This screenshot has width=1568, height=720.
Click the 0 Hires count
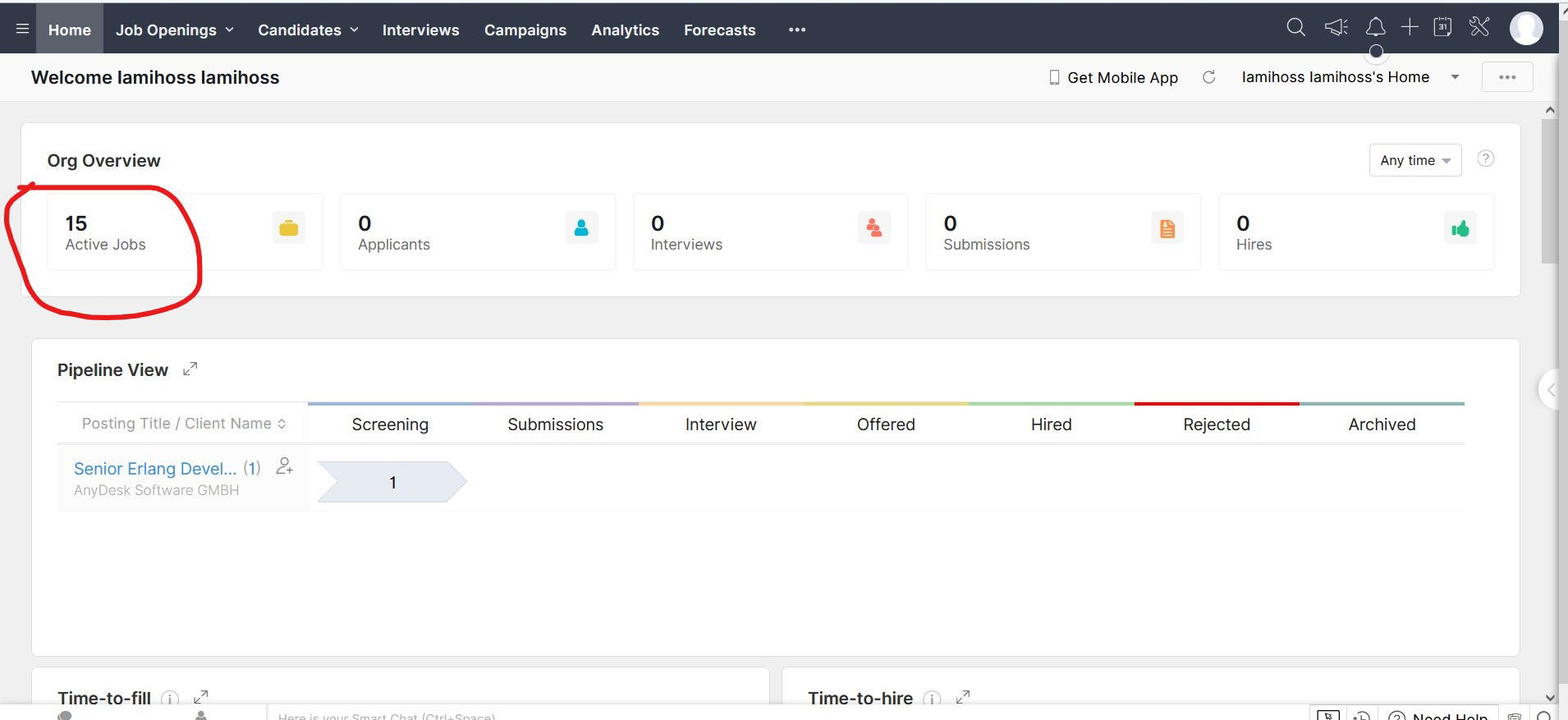(x=1243, y=223)
